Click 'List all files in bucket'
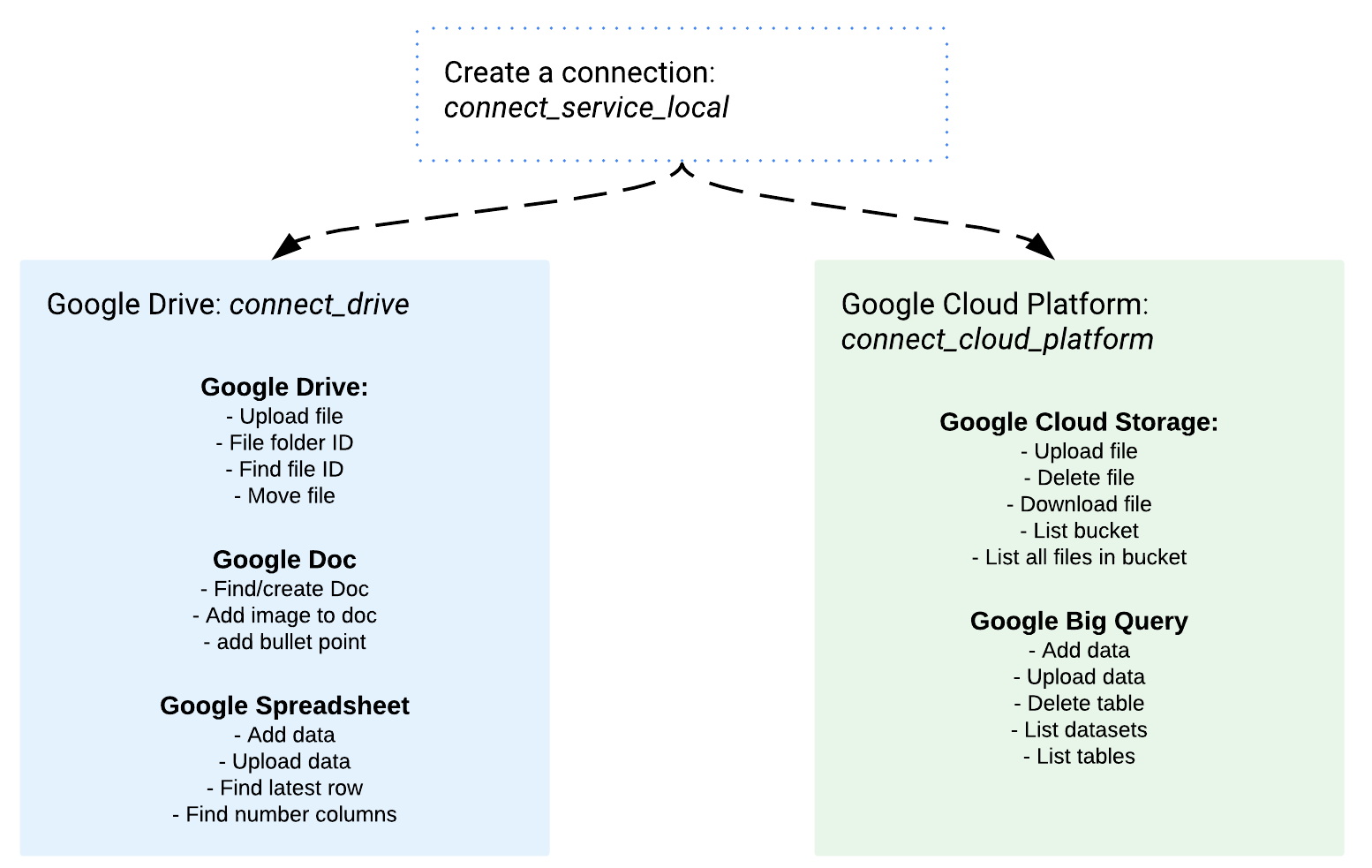This screenshot has width=1372, height=868. pos(1079,557)
